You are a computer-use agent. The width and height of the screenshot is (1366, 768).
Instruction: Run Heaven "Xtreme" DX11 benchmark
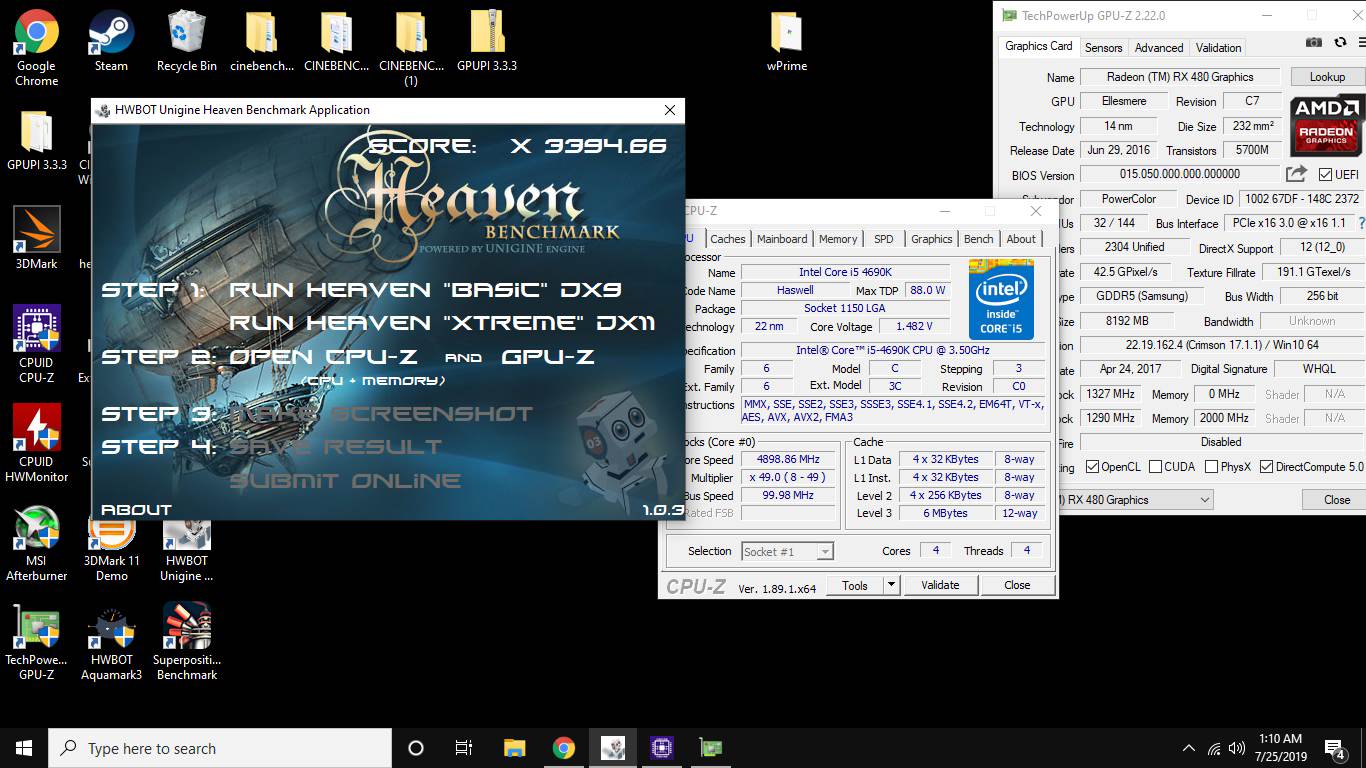[x=442, y=323]
